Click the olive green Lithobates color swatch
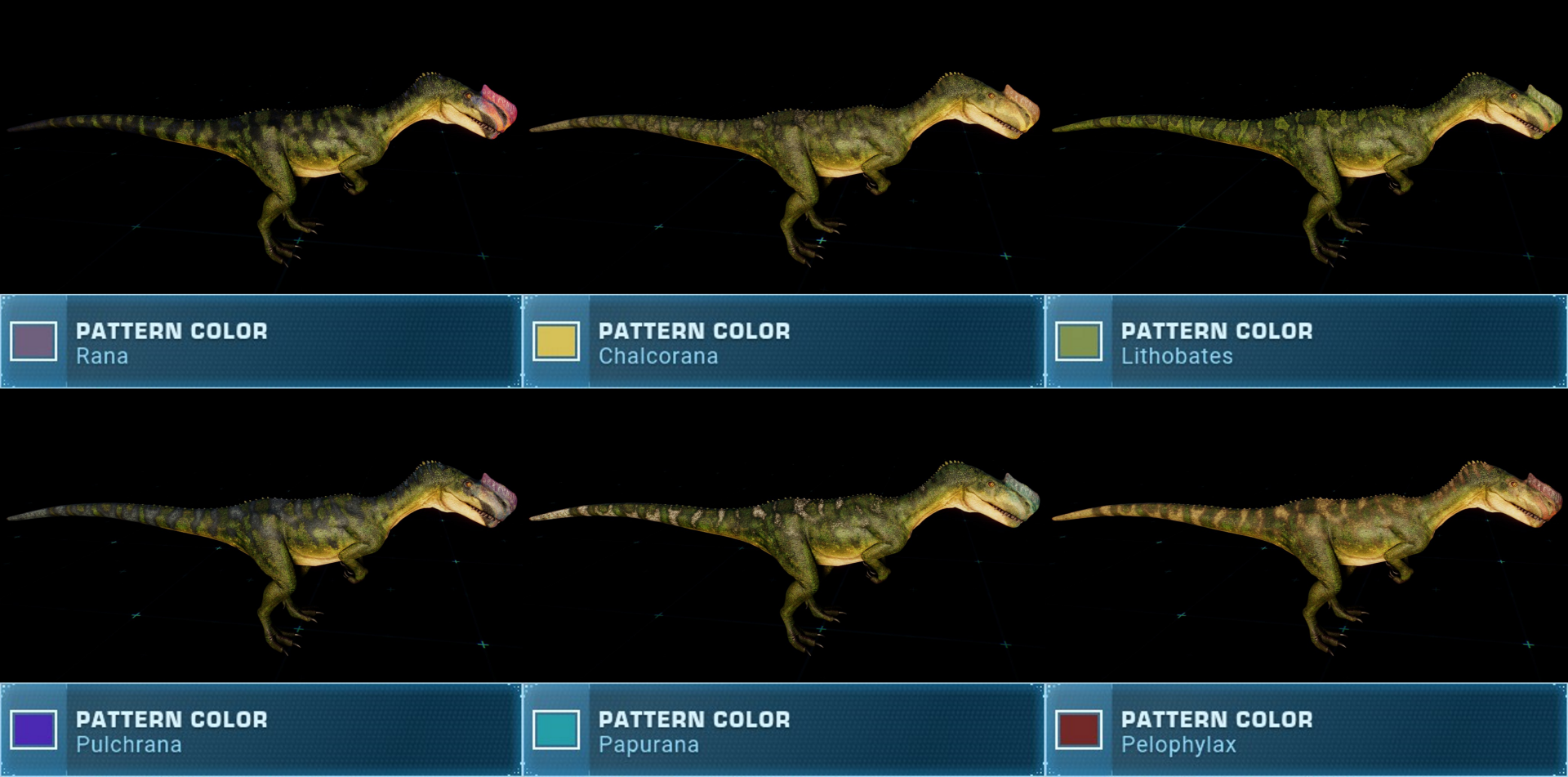Screen dimensions: 1568x777 (x=1079, y=342)
